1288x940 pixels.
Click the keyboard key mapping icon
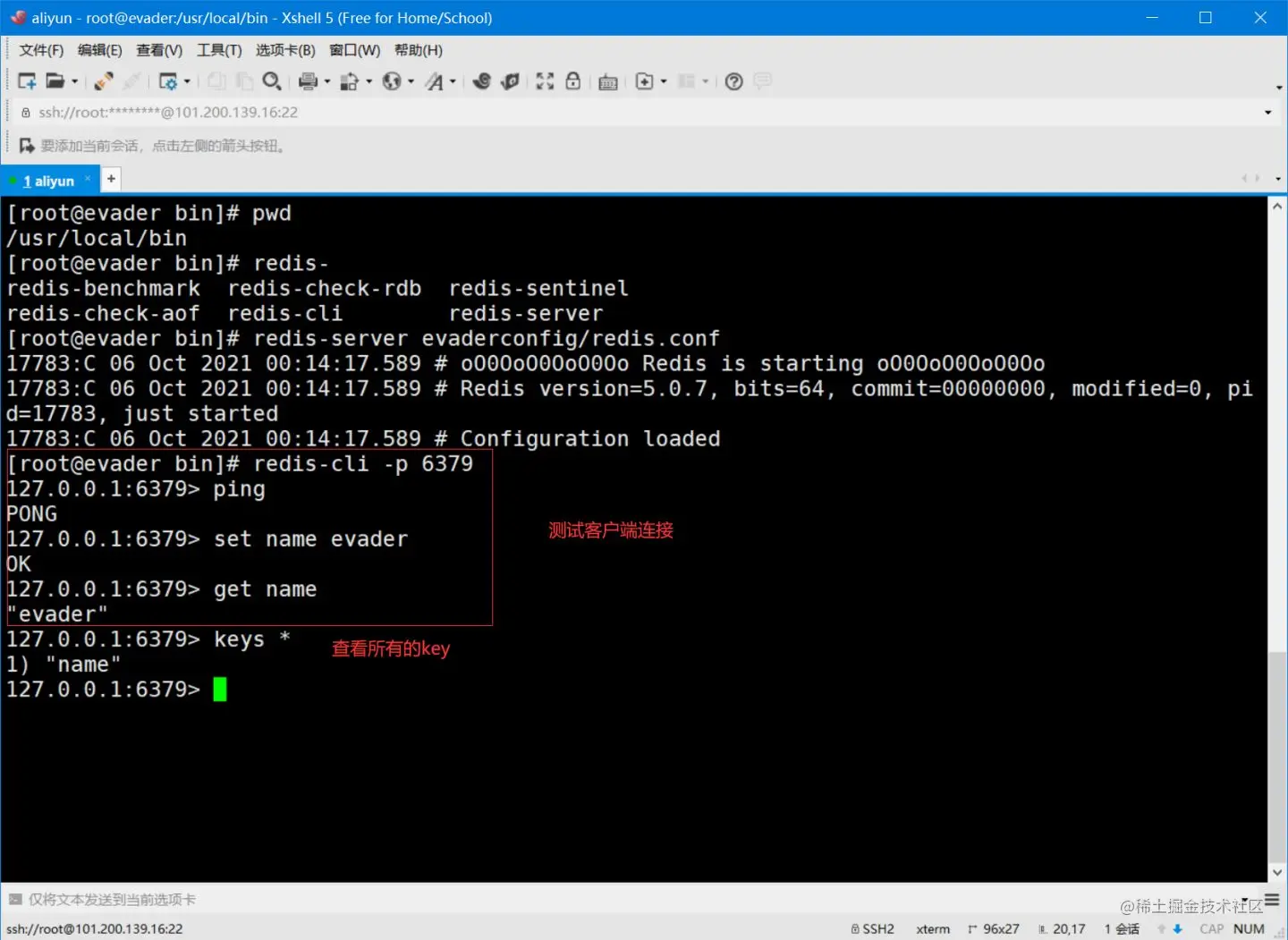(608, 81)
